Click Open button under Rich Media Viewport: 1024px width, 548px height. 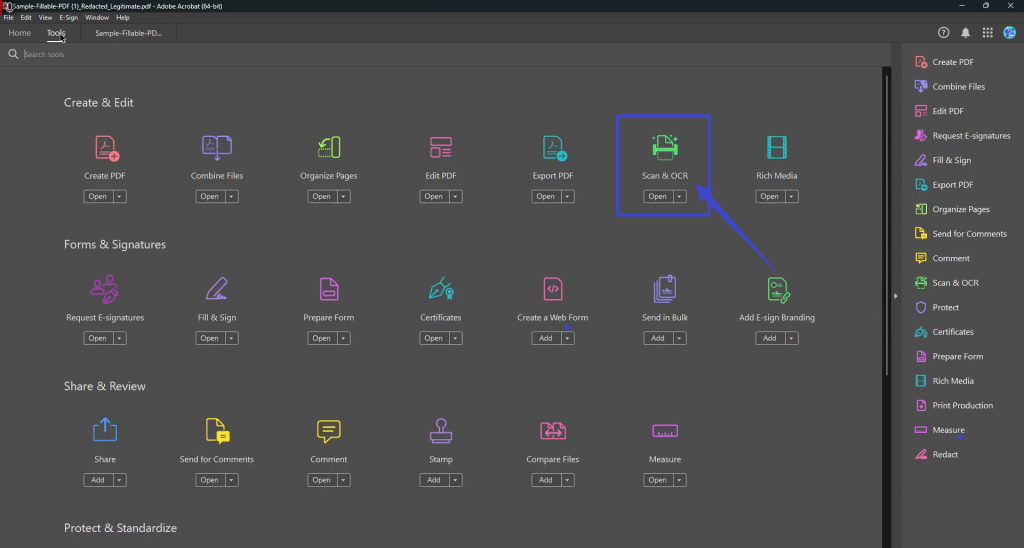coord(769,197)
